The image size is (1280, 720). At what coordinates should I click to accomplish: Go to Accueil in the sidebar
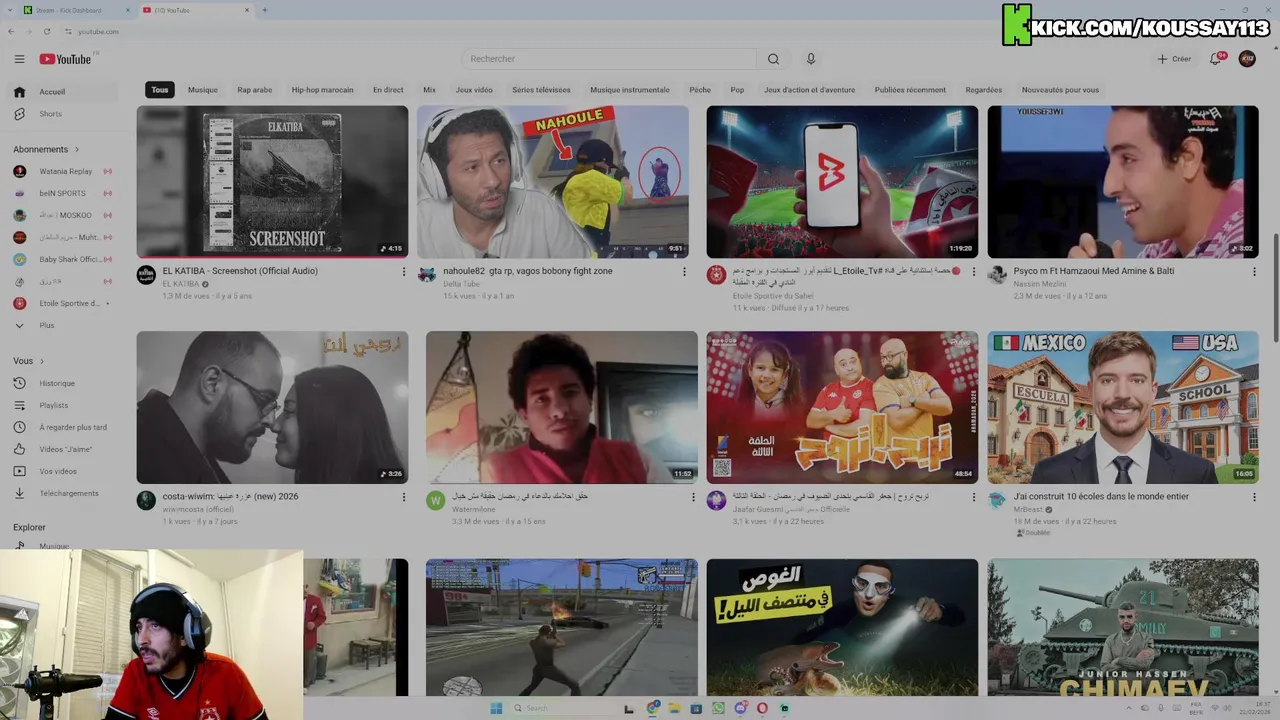point(63,92)
